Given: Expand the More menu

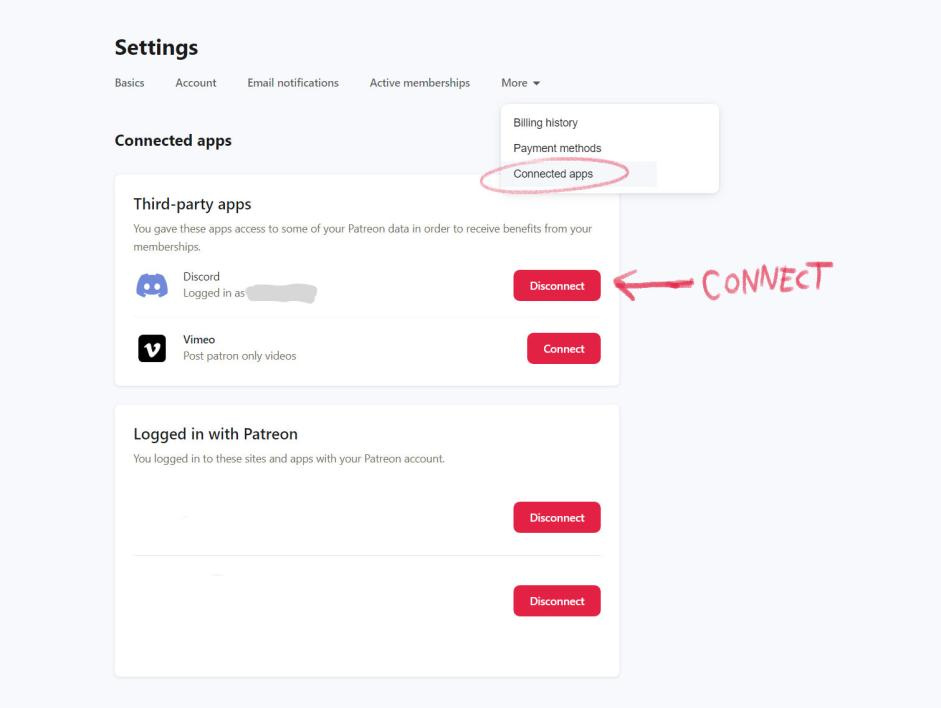Looking at the screenshot, I should [x=520, y=83].
